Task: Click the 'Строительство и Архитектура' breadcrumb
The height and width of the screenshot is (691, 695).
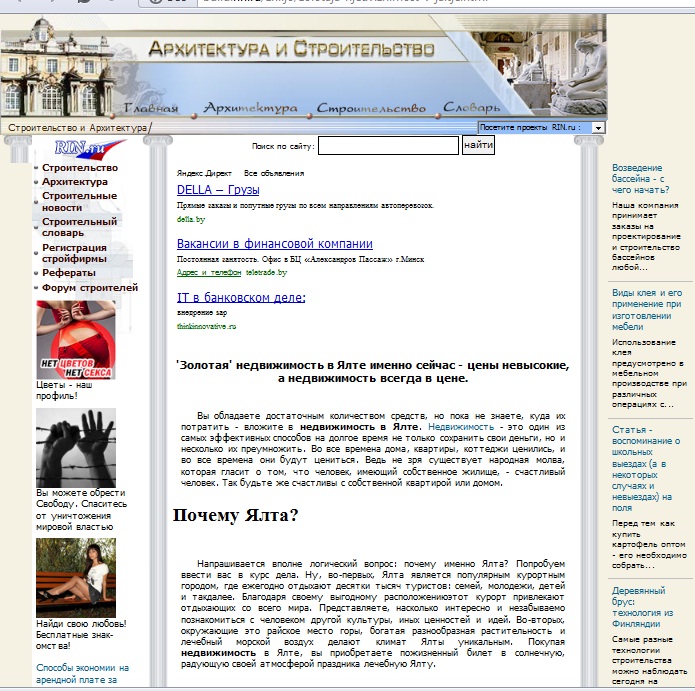Action: tap(77, 128)
